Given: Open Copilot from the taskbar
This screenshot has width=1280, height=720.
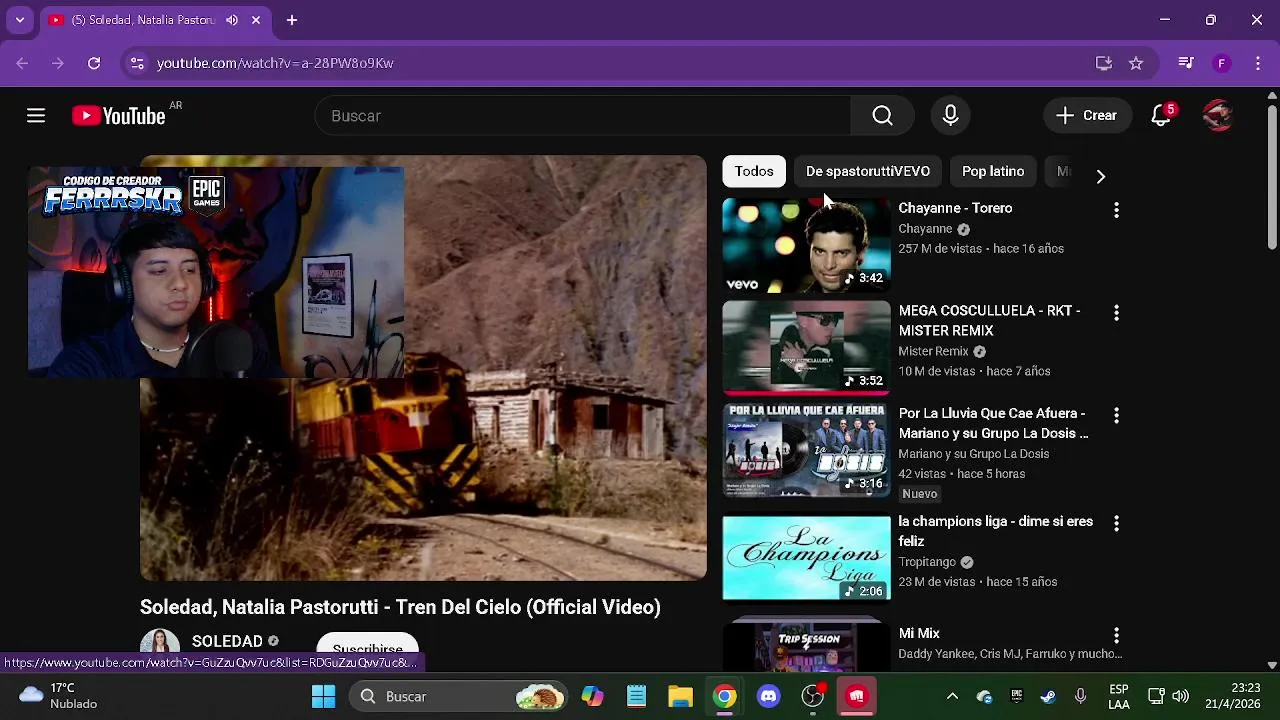Looking at the screenshot, I should click(x=593, y=696).
